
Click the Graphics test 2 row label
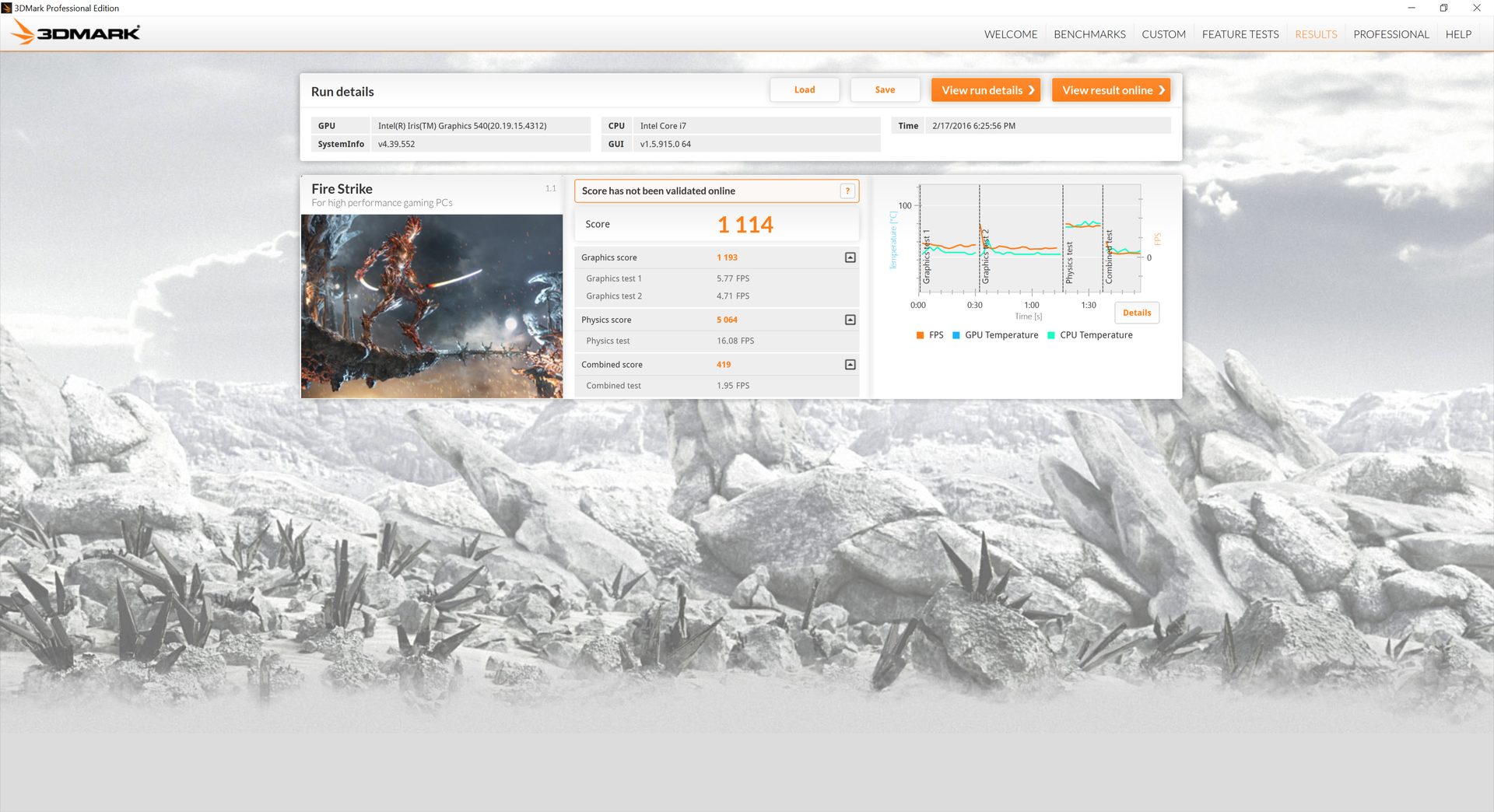pyautogui.click(x=614, y=296)
